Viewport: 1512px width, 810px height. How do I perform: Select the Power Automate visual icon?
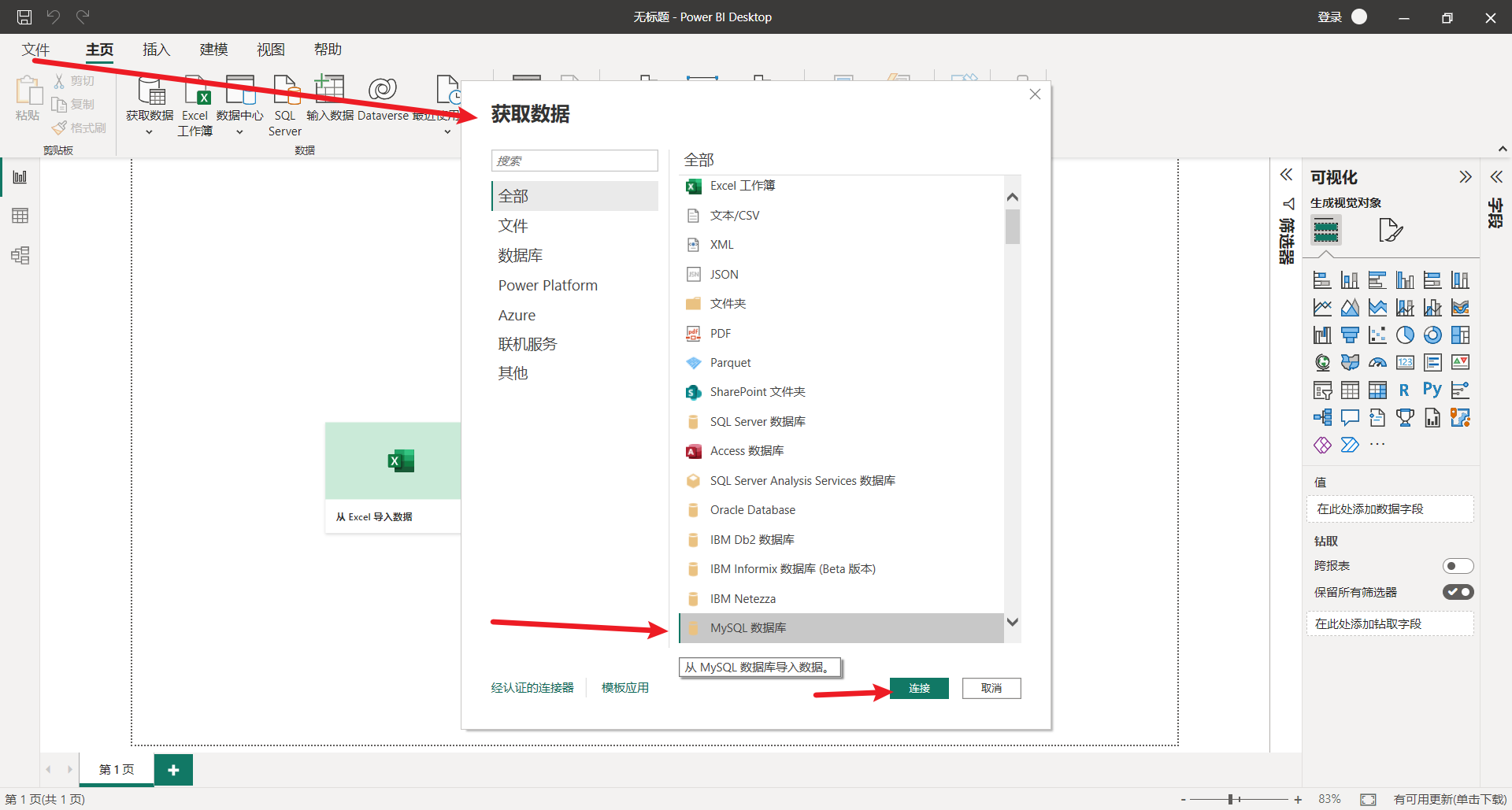1350,445
